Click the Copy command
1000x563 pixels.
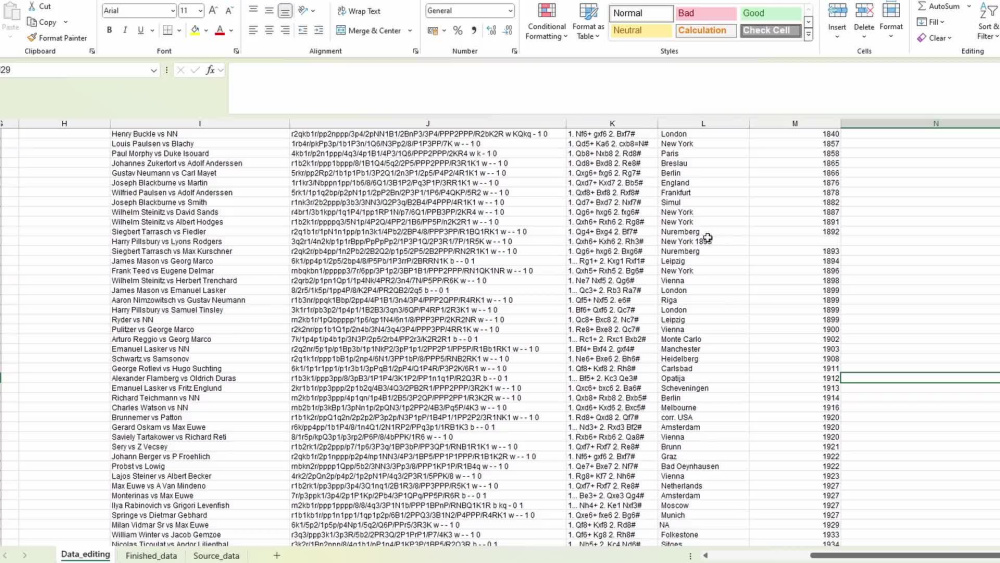tap(42, 22)
